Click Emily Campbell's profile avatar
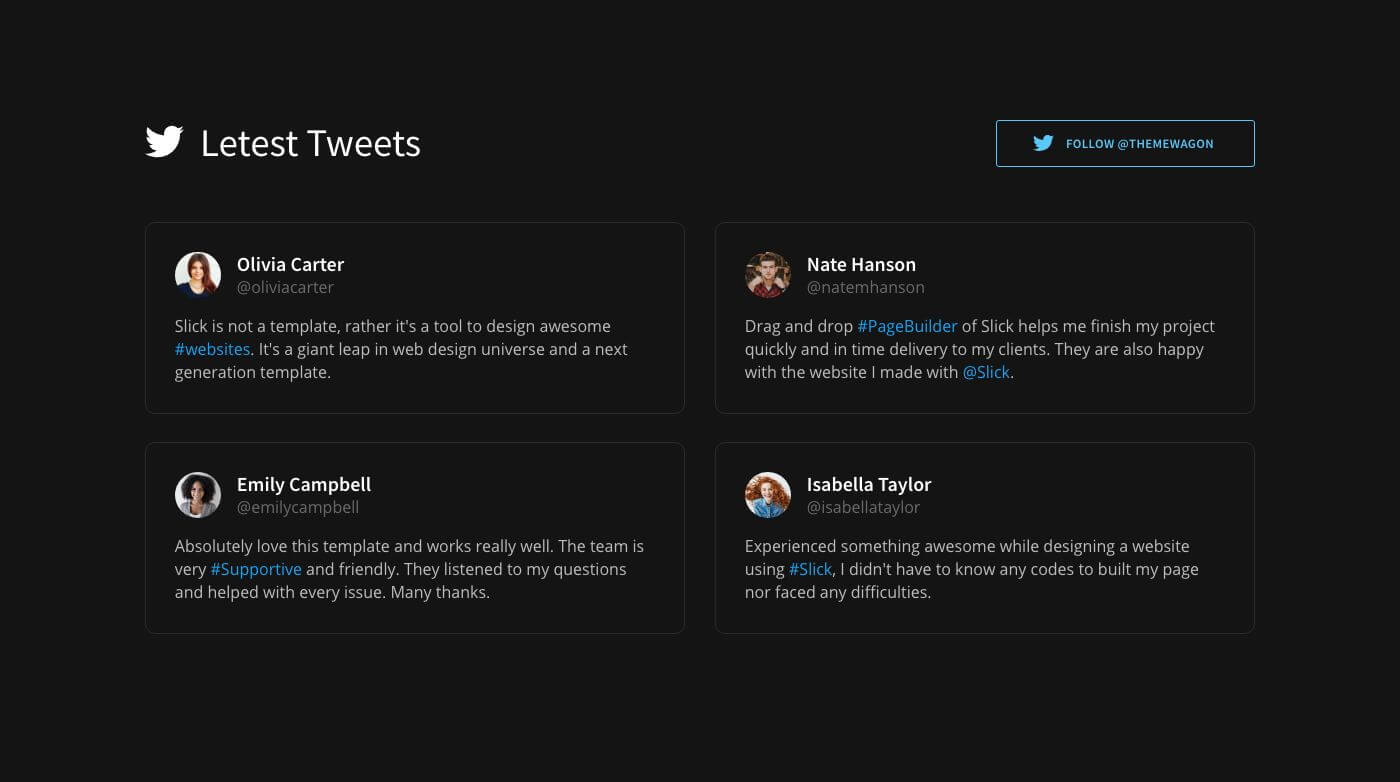Viewport: 1400px width, 782px height. [x=198, y=495]
